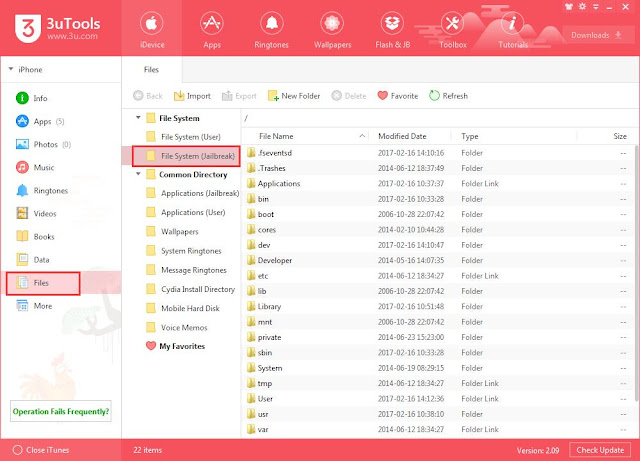This screenshot has width=640, height=461.
Task: Click Import in the toolbar
Action: pyautogui.click(x=192, y=96)
